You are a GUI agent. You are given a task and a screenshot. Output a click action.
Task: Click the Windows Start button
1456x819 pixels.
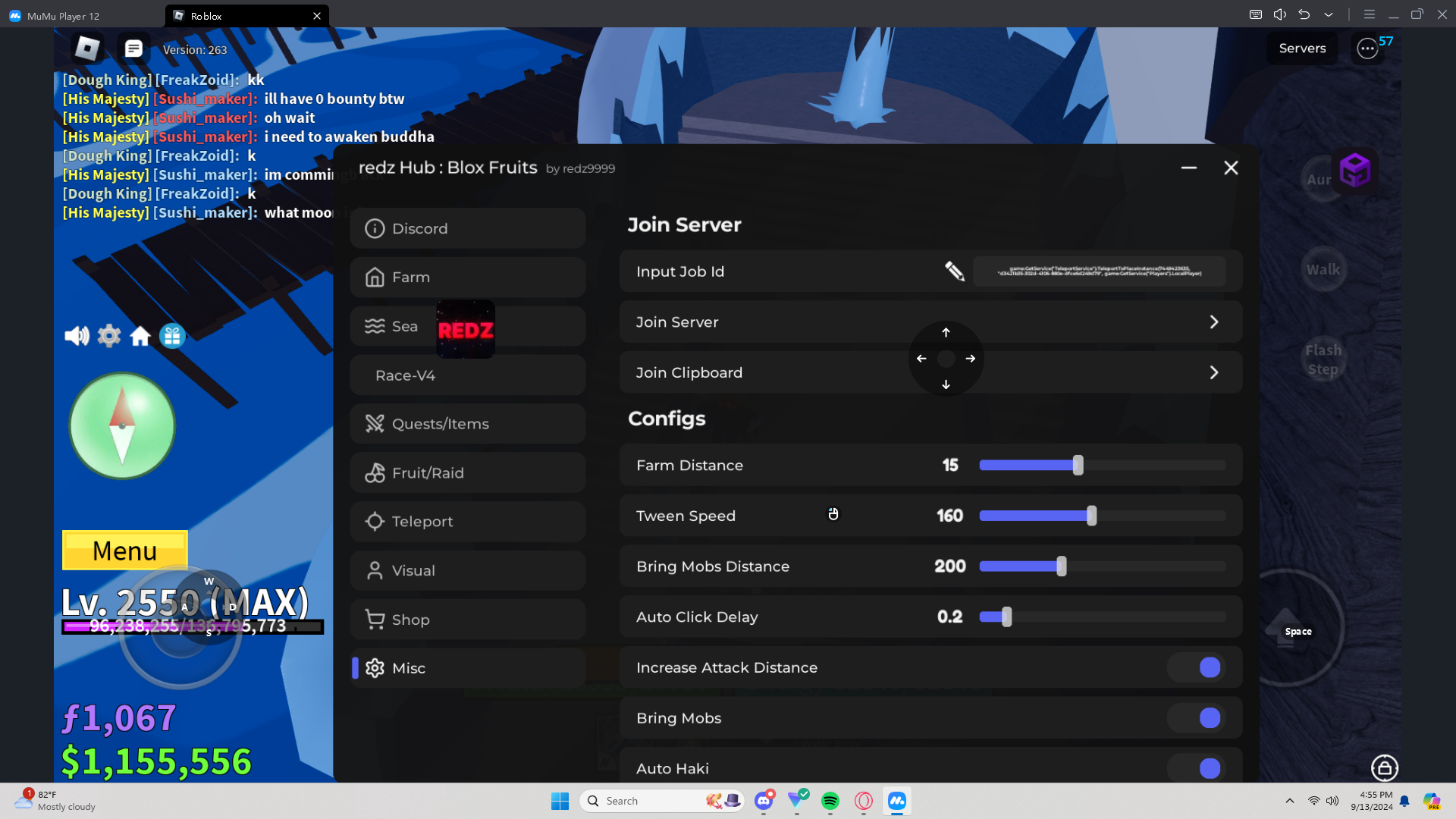pos(560,801)
